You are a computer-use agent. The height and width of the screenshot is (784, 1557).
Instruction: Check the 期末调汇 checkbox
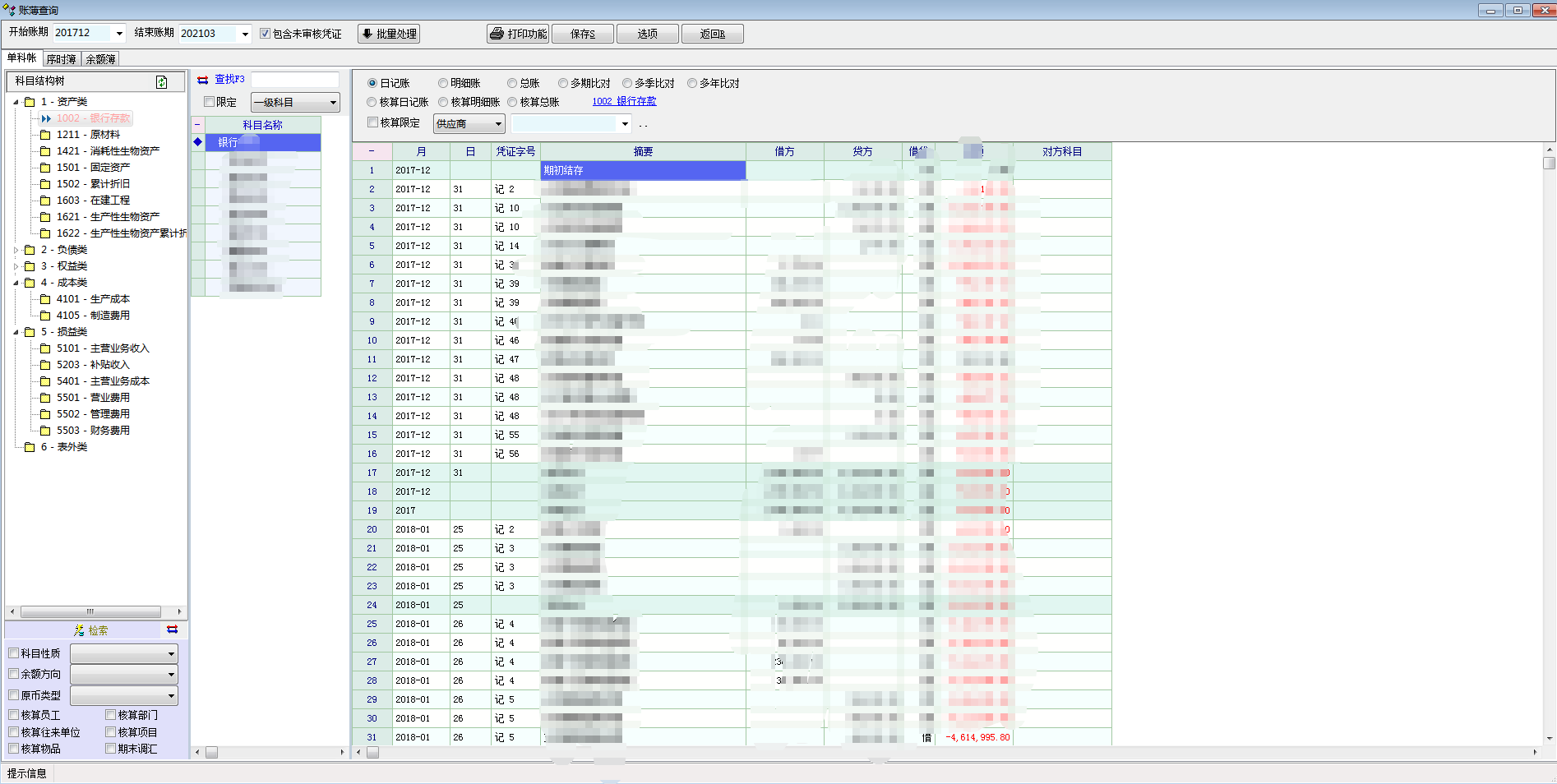click(111, 749)
